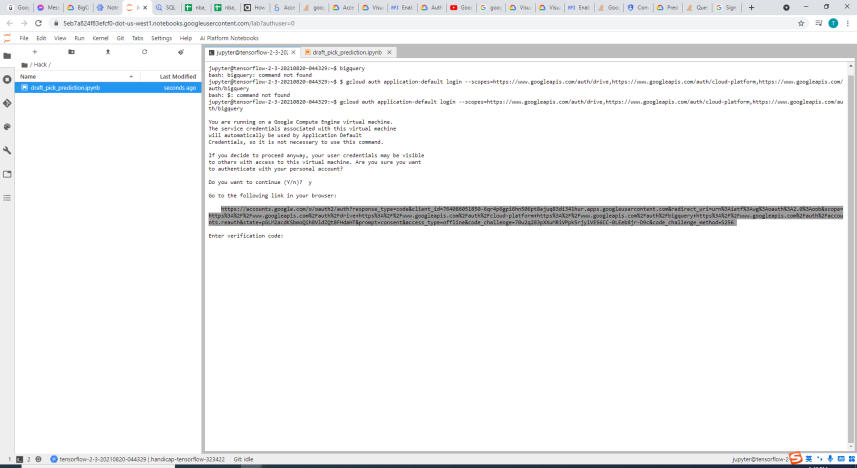This screenshot has height=468, width=857.
Task: Click the New Folder icon in file browser
Action: pos(71,52)
